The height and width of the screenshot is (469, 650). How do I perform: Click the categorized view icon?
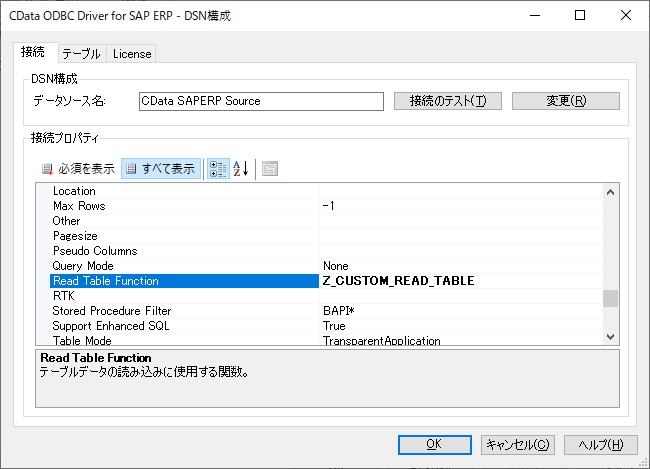(217, 168)
